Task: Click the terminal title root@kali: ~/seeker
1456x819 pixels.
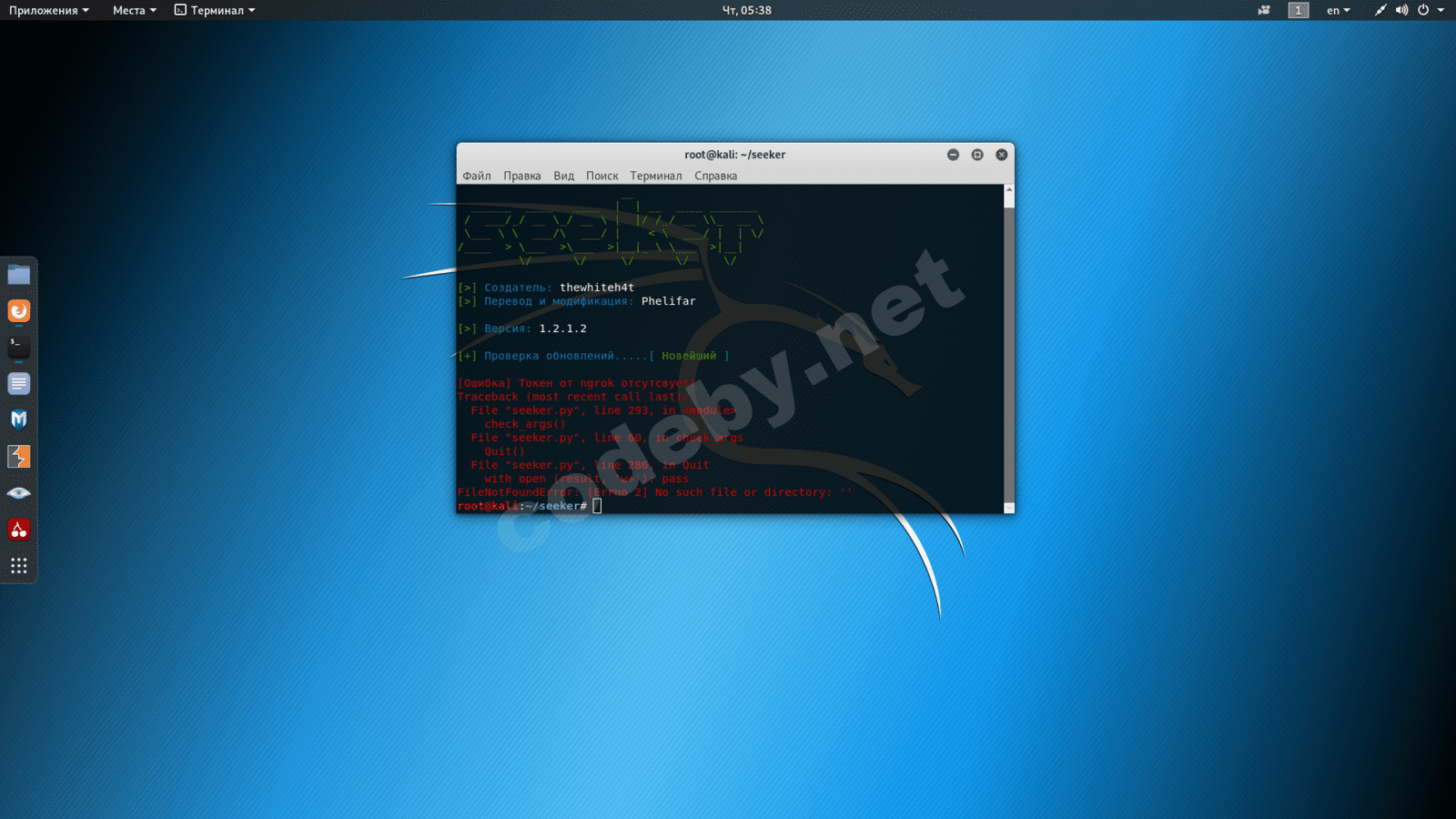Action: point(735,155)
